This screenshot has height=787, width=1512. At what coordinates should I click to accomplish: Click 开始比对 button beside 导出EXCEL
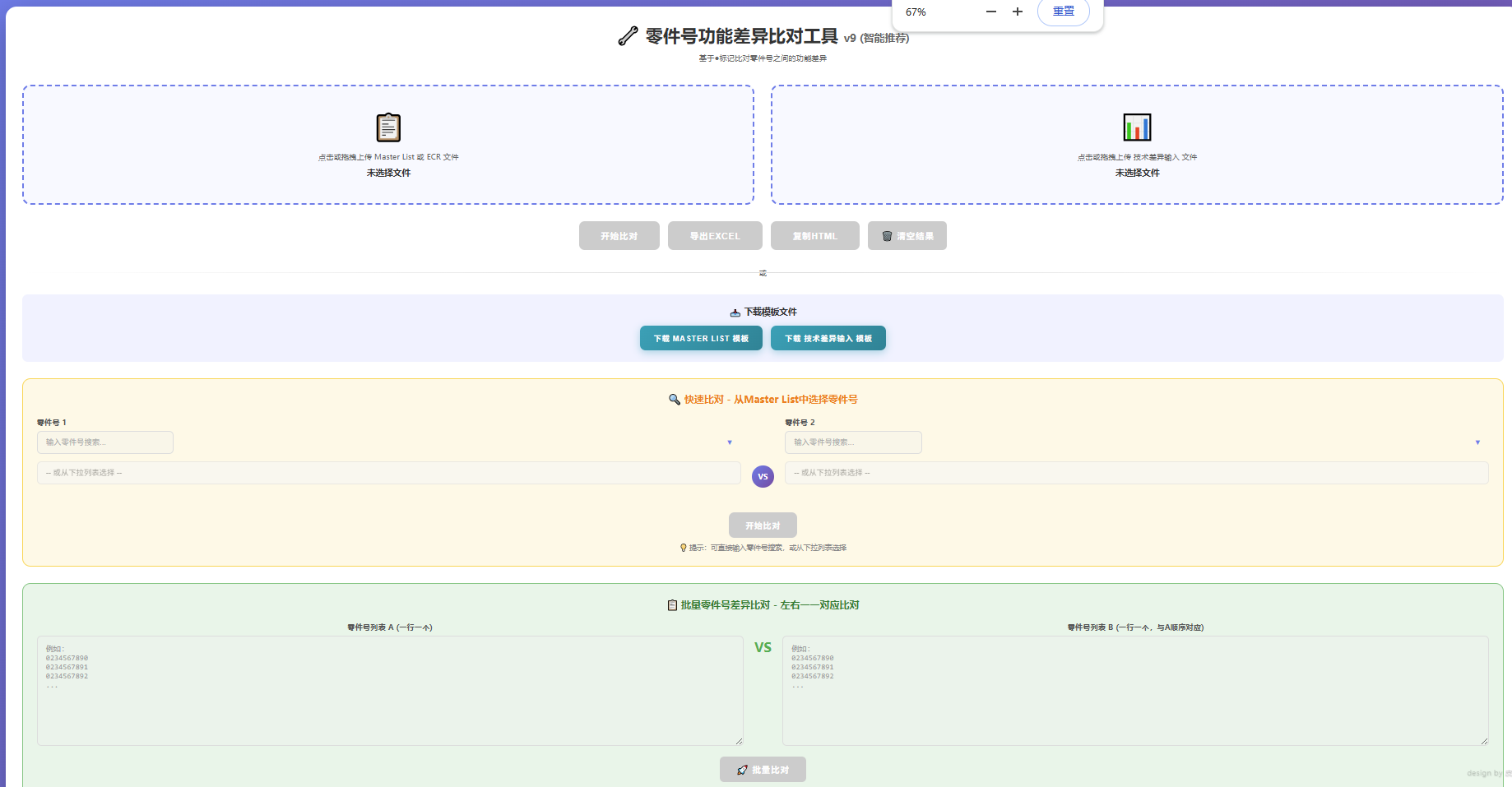click(619, 236)
